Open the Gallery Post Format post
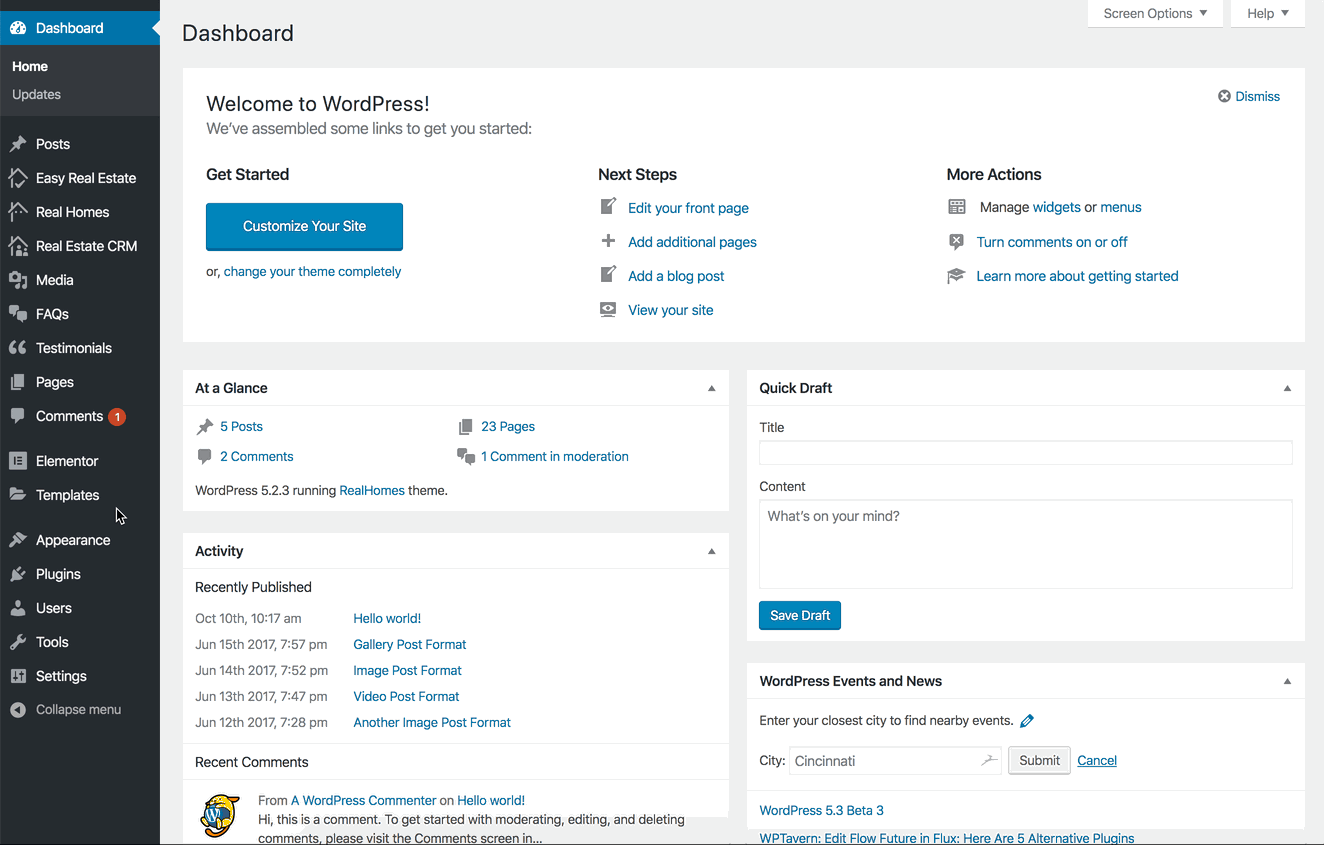Viewport: 1324px width, 845px height. tap(410, 644)
